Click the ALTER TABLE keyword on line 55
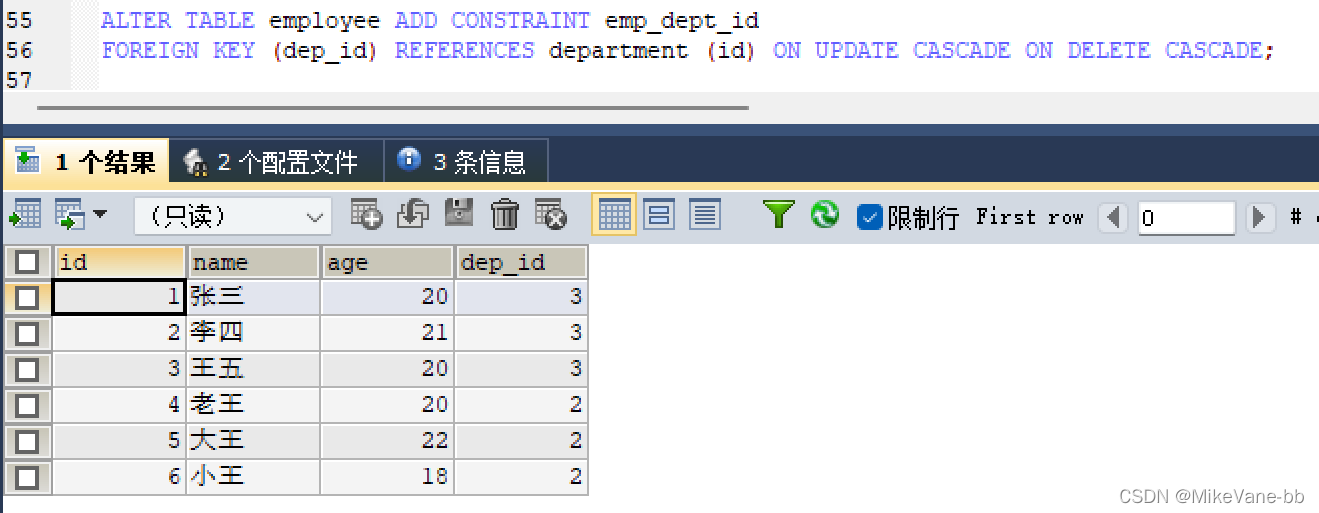Screen dimensions: 1319x513 [178, 20]
